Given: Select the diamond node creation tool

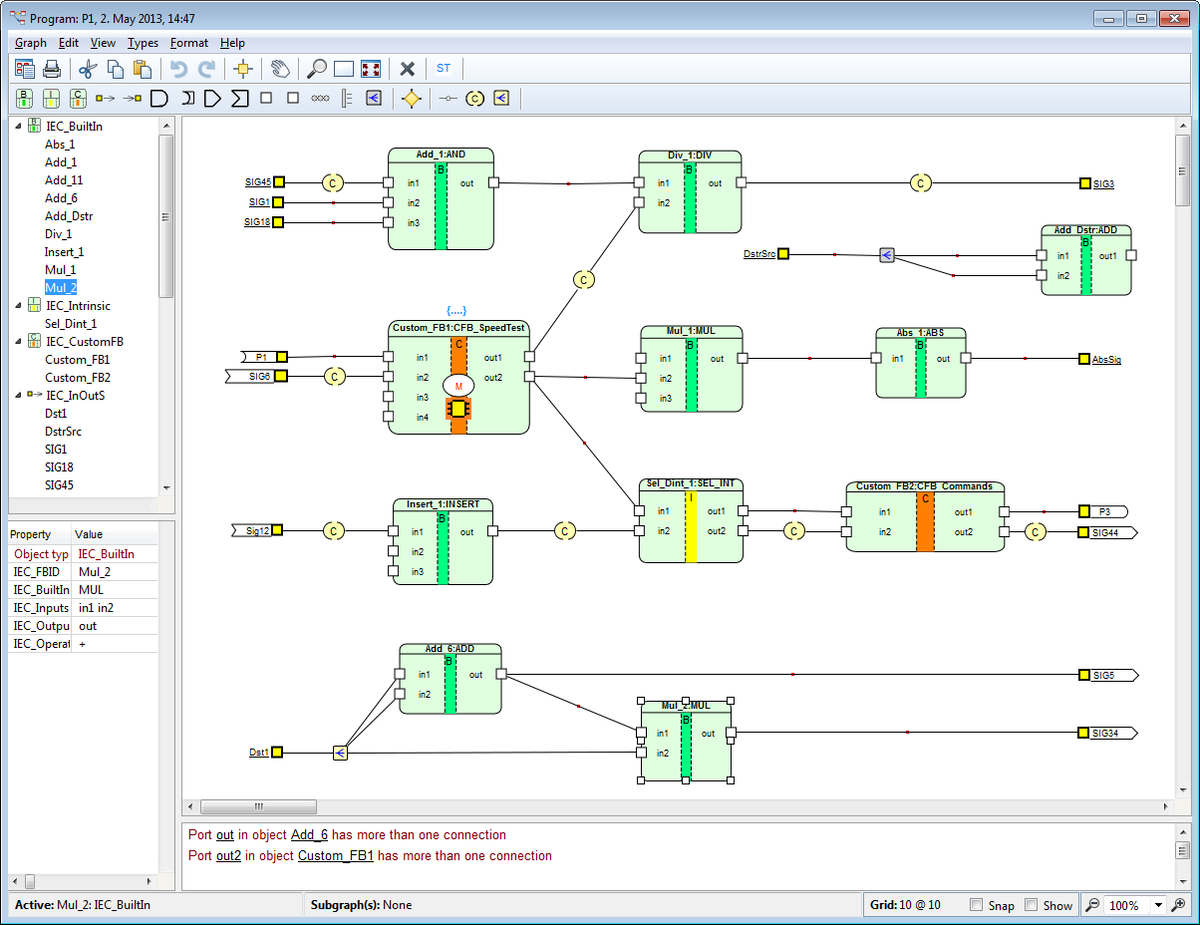Looking at the screenshot, I should 411,98.
